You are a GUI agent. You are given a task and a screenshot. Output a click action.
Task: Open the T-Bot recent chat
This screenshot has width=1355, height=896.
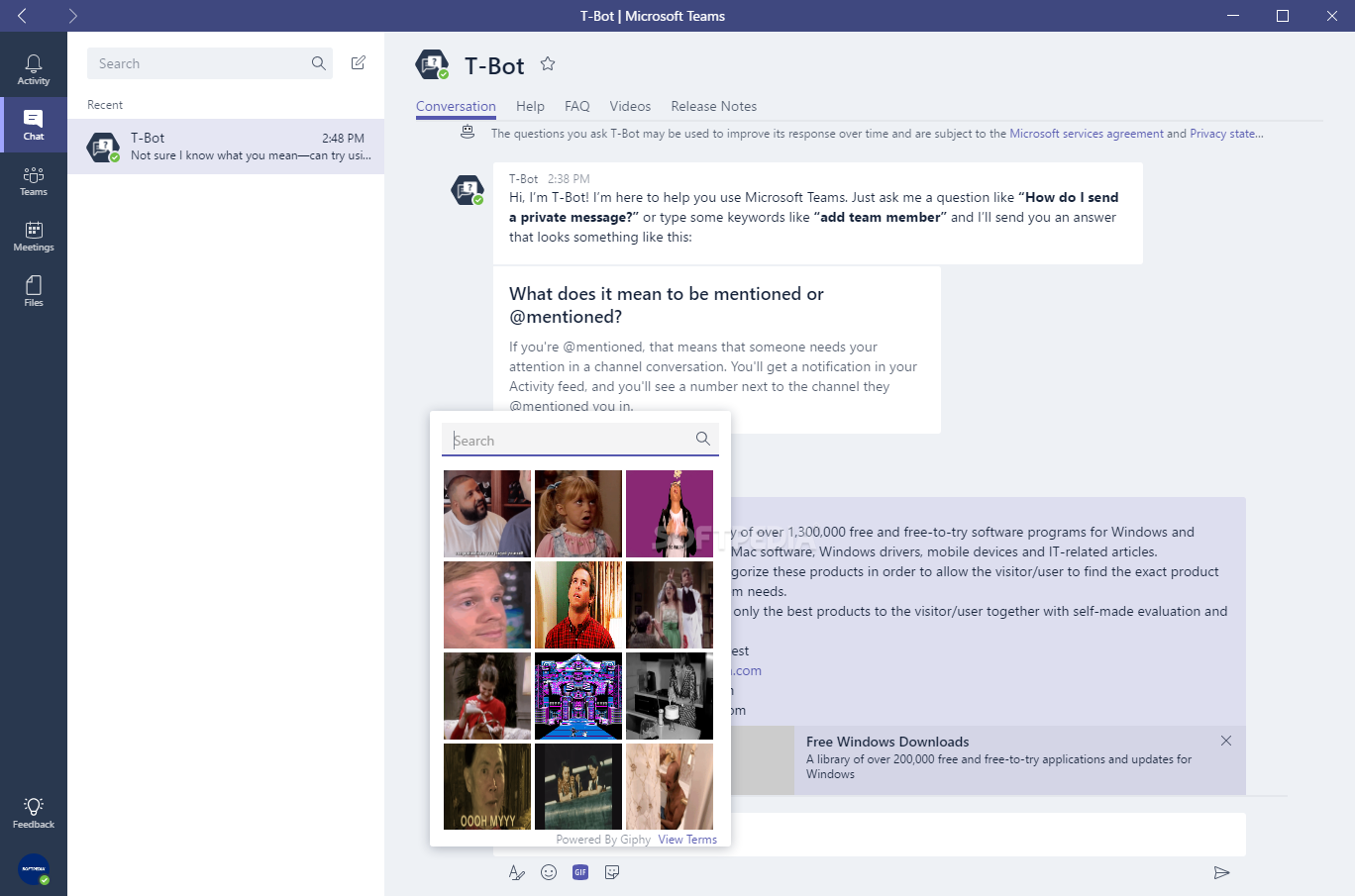point(226,147)
